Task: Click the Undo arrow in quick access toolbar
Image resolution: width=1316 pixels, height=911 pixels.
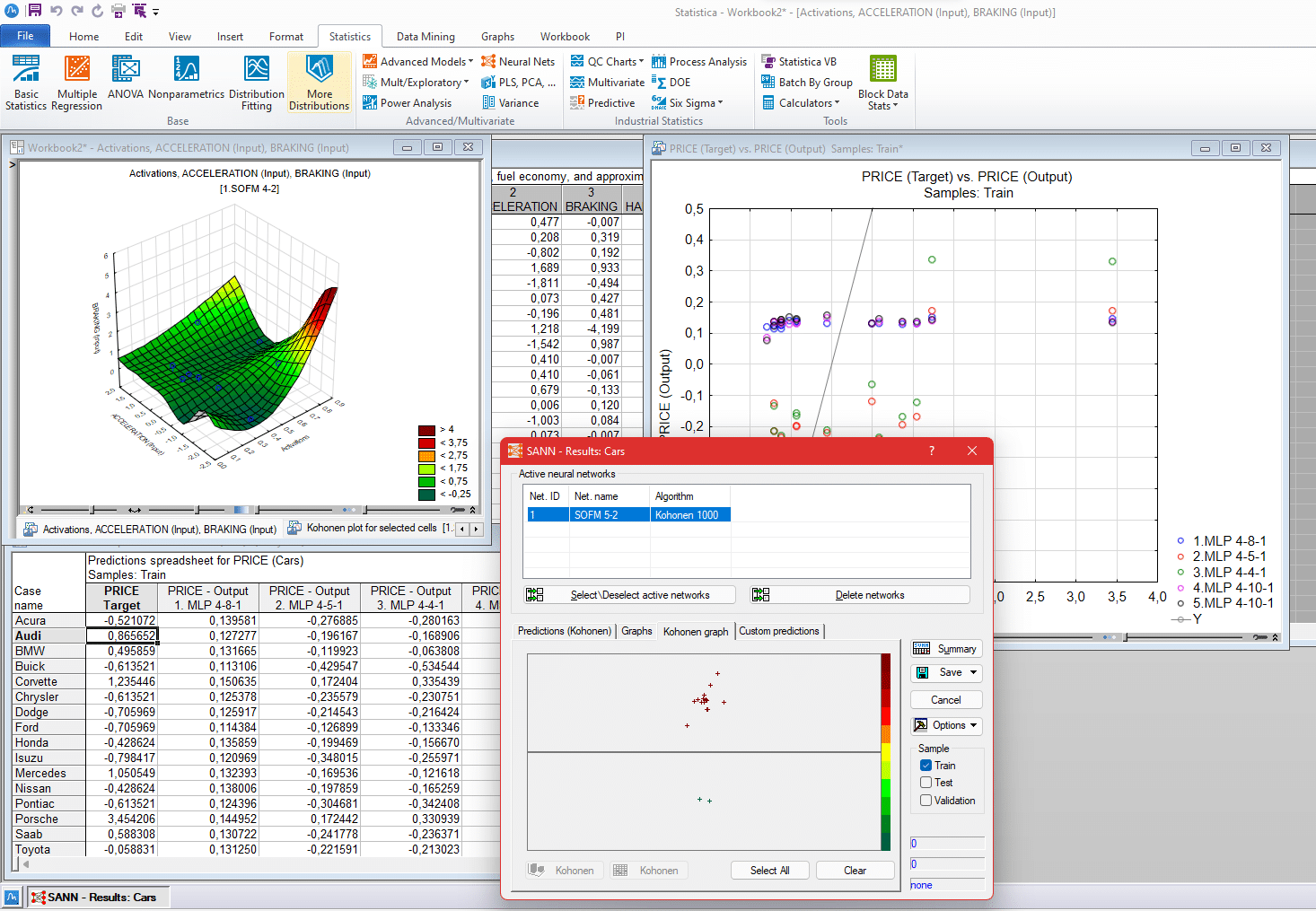Action: click(x=57, y=11)
